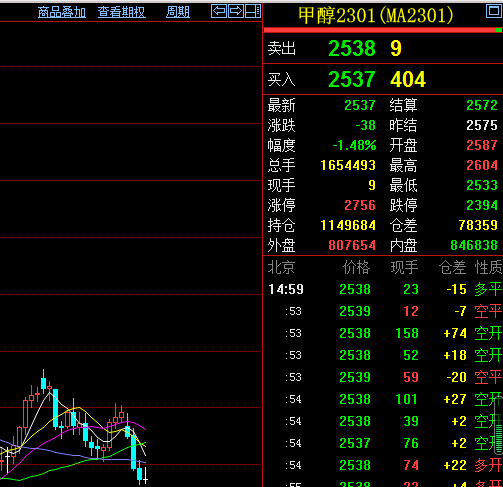Click the last candlestick on the chart
Screen dimensions: 503x487
(145, 475)
